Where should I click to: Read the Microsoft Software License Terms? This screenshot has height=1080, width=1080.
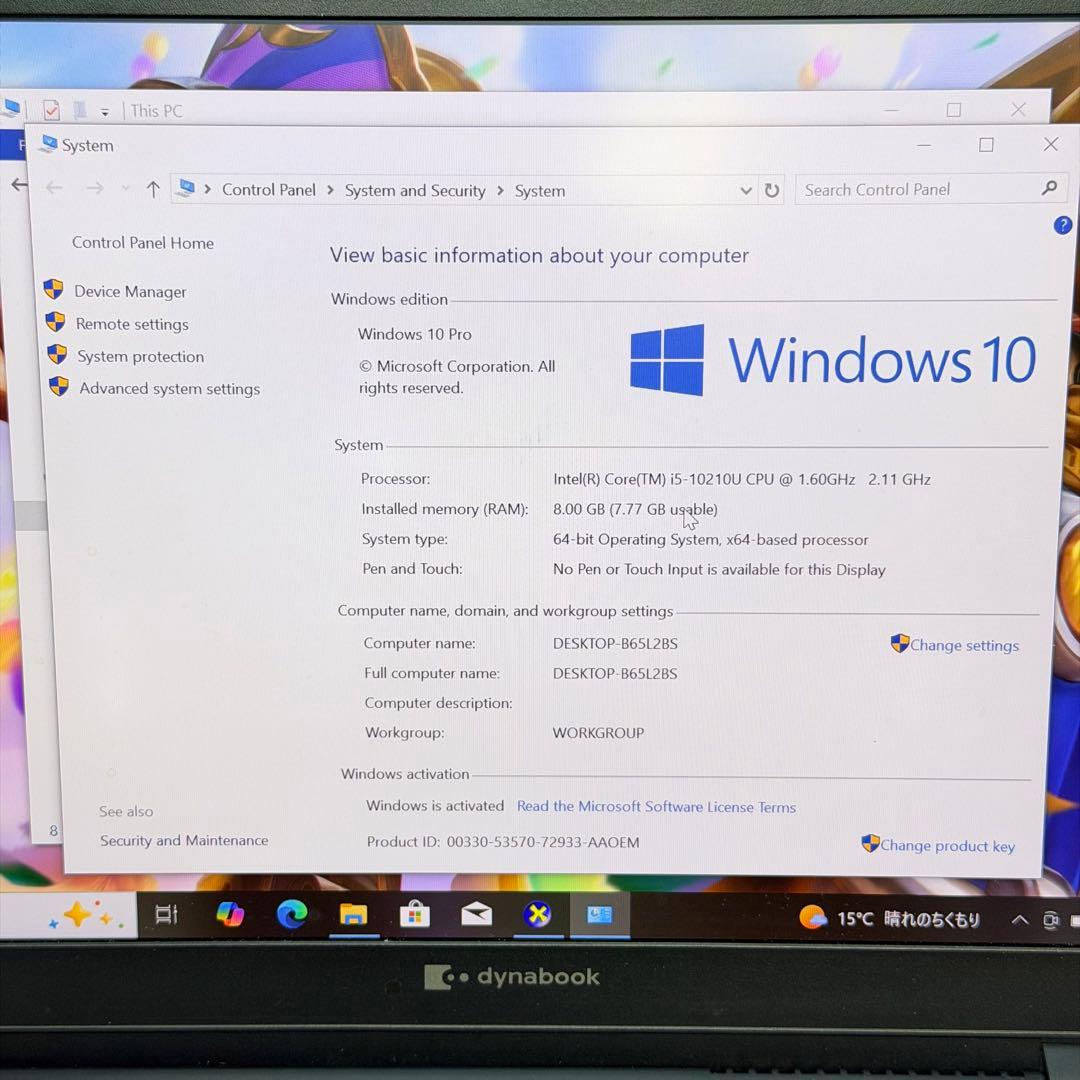point(656,807)
